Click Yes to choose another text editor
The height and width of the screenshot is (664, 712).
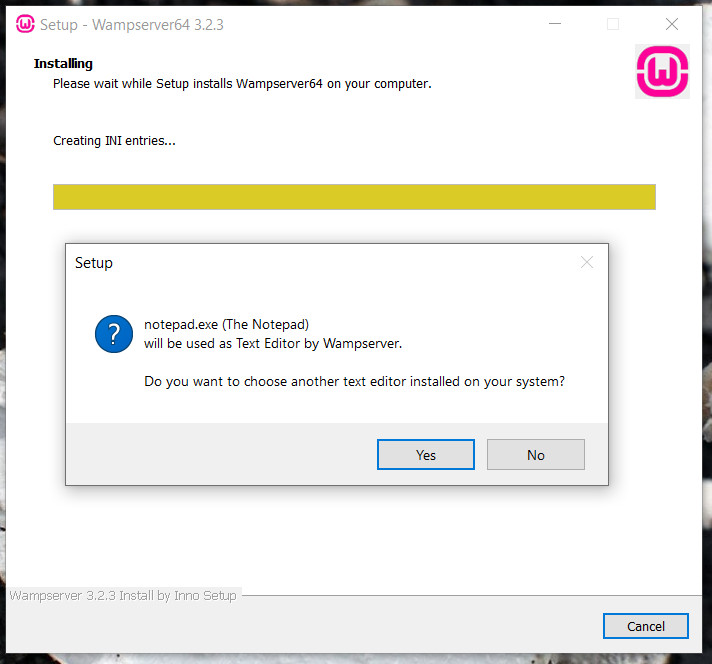click(425, 454)
